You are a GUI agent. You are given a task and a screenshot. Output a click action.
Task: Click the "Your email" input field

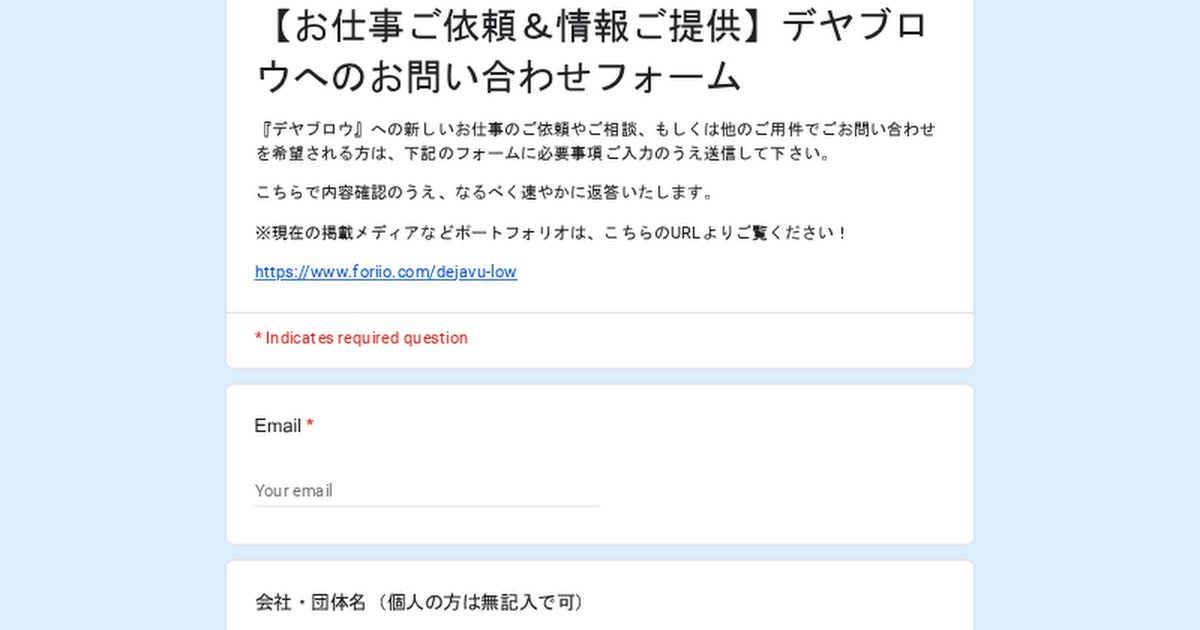coord(426,491)
